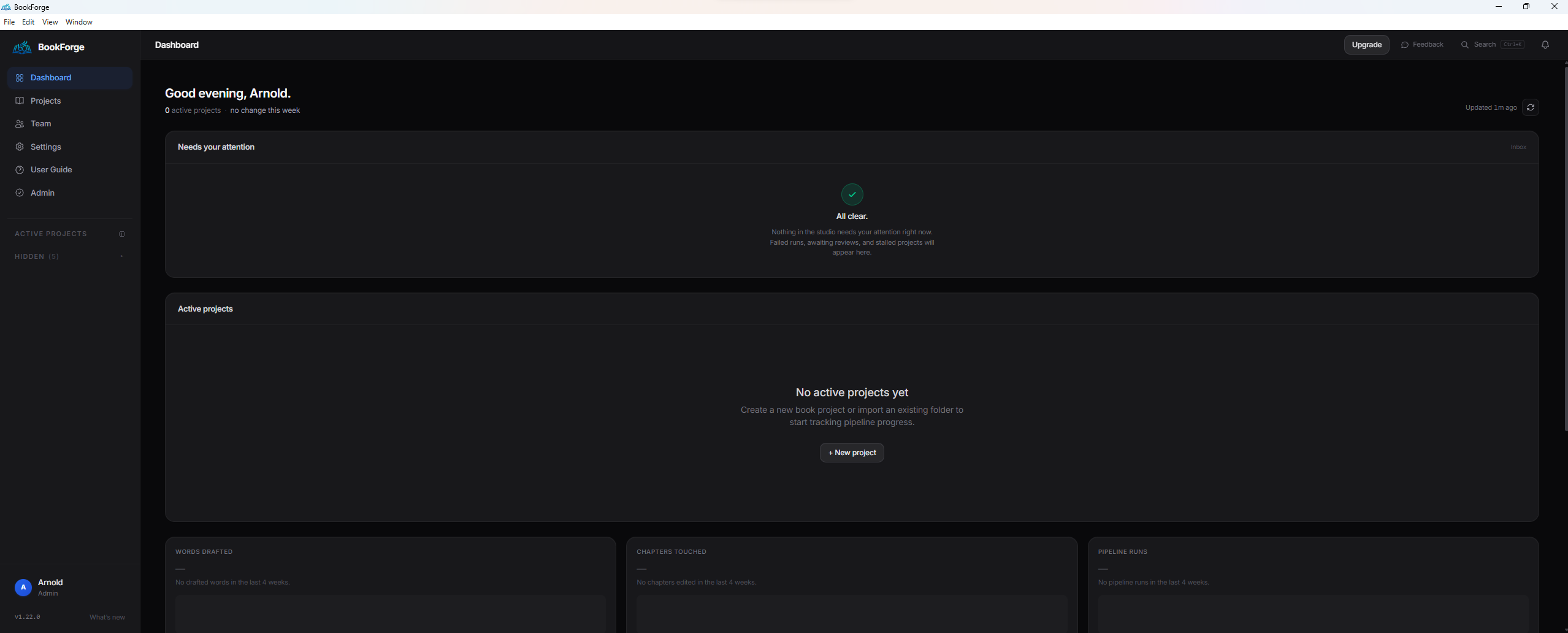This screenshot has height=633, width=1568.
Task: Click the BookForge logo icon in sidebar
Action: pos(22,47)
